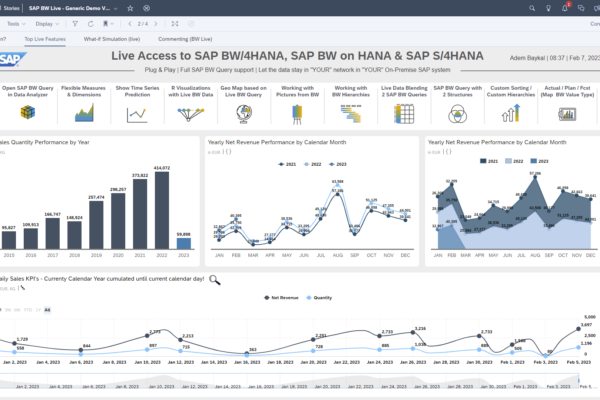Select the 6M time range button

17,310
